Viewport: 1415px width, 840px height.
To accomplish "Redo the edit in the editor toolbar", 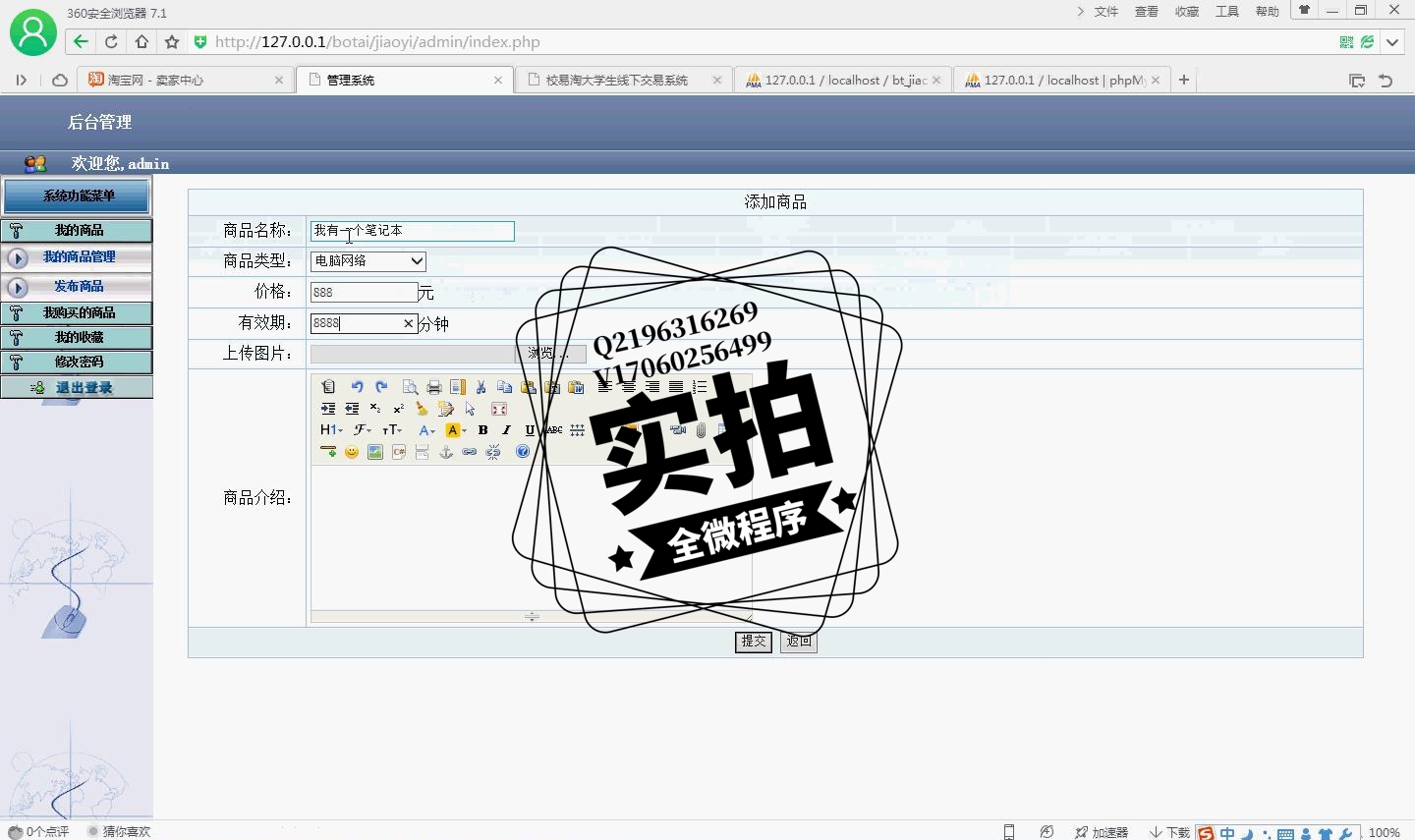I will [x=381, y=387].
